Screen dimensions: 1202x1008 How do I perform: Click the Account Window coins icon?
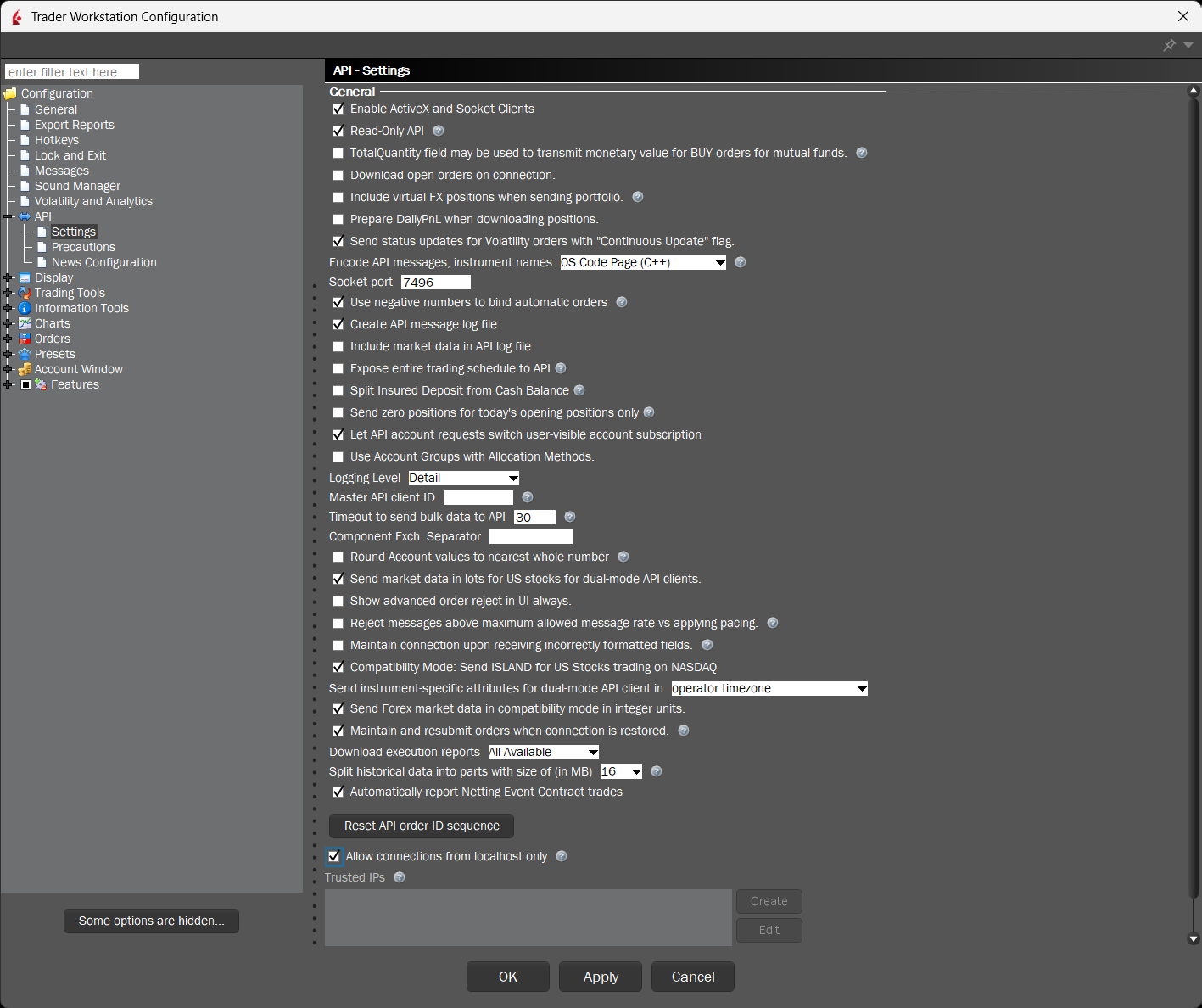click(25, 369)
